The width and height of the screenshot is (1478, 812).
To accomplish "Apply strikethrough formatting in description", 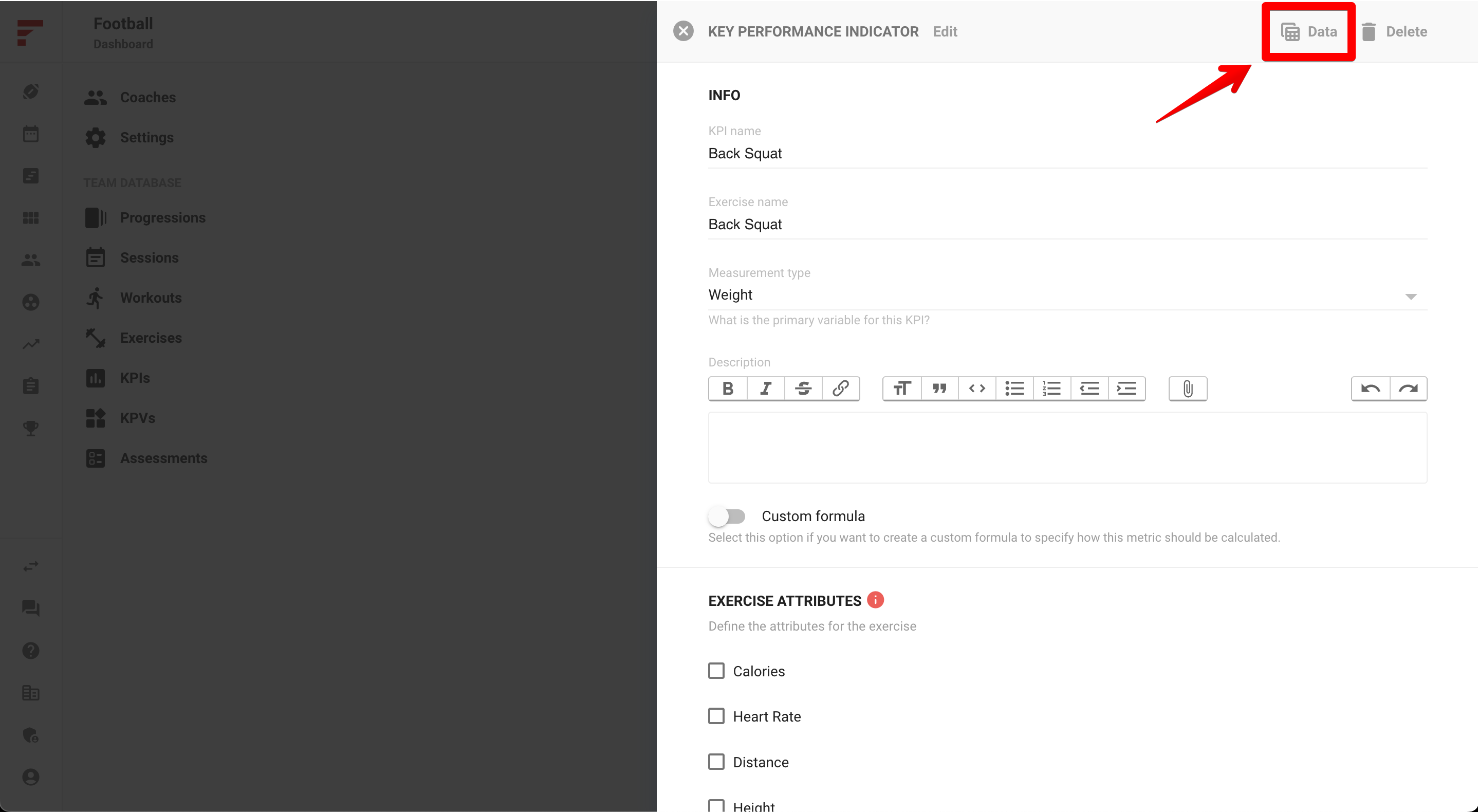I will (x=803, y=389).
